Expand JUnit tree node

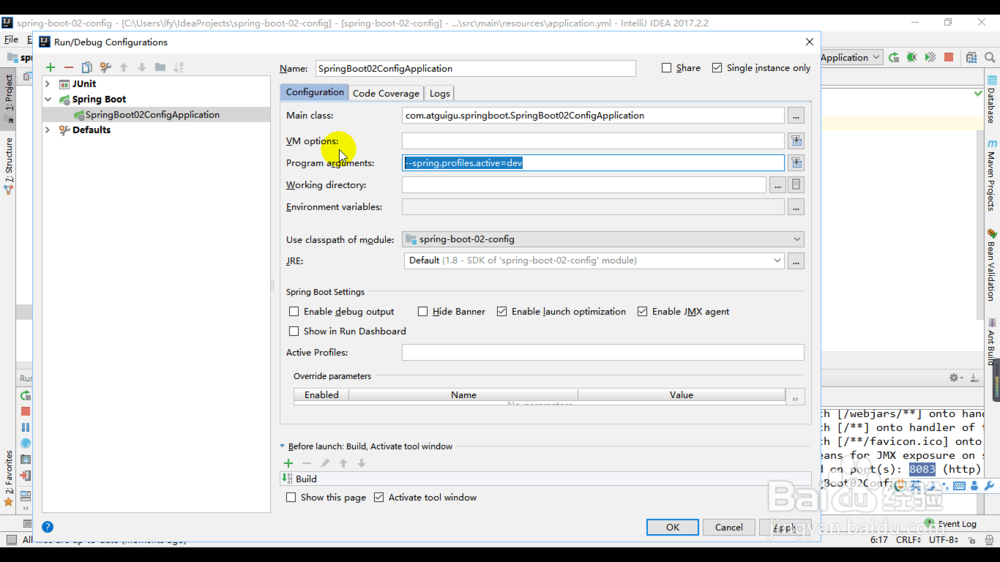click(x=47, y=84)
